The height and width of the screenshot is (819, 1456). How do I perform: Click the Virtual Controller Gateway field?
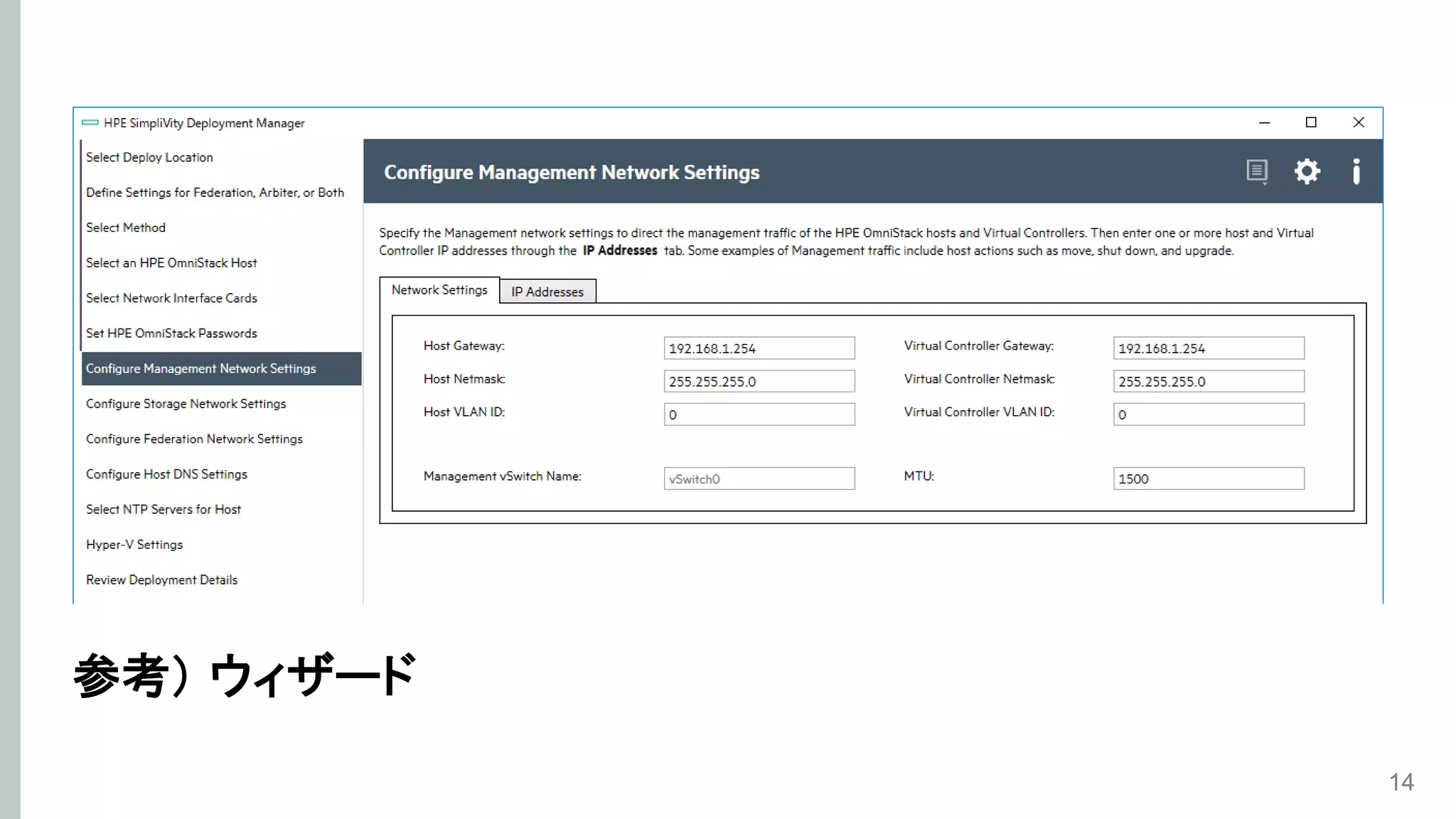[x=1208, y=348]
